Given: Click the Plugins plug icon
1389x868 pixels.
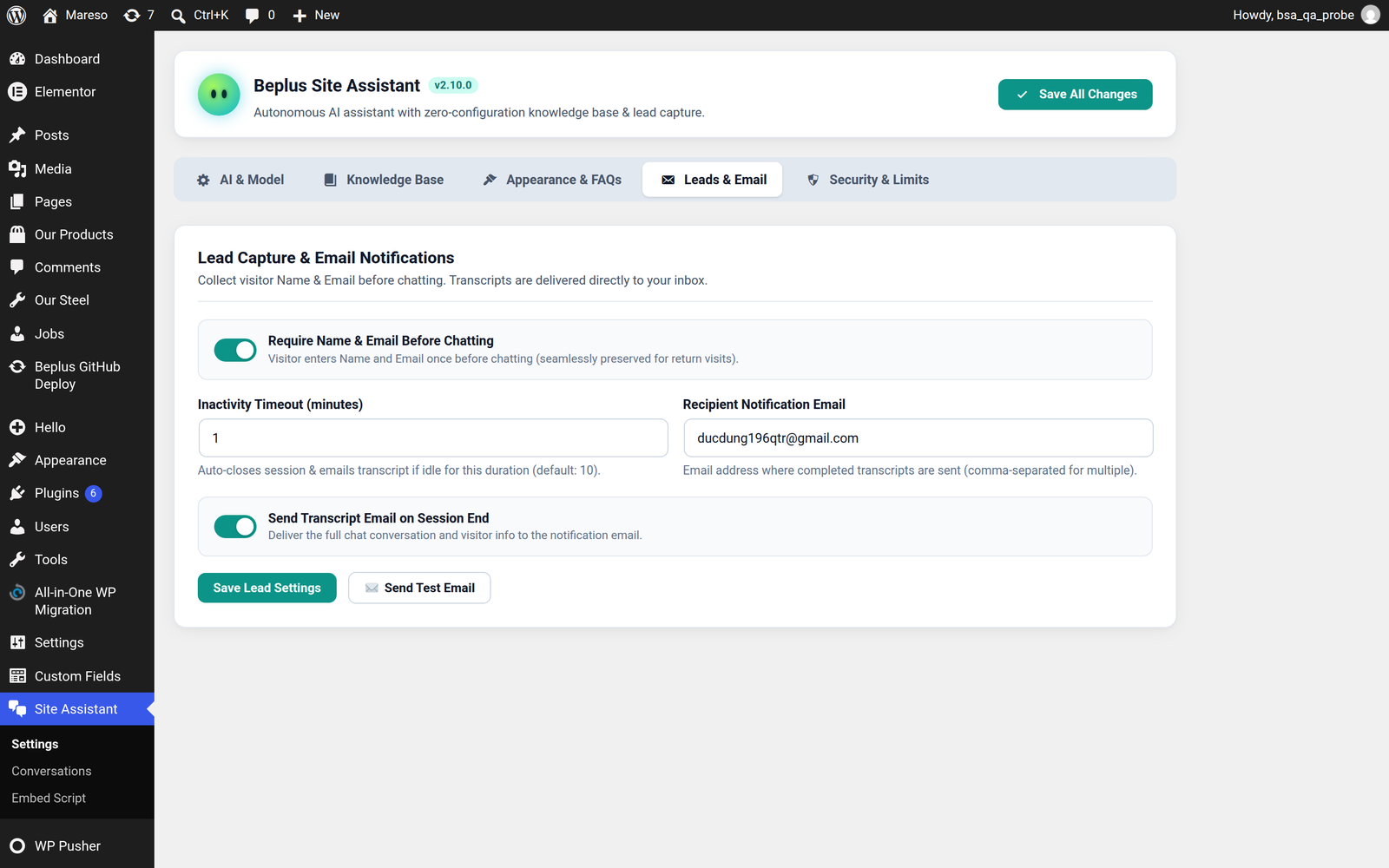Looking at the screenshot, I should (x=17, y=493).
